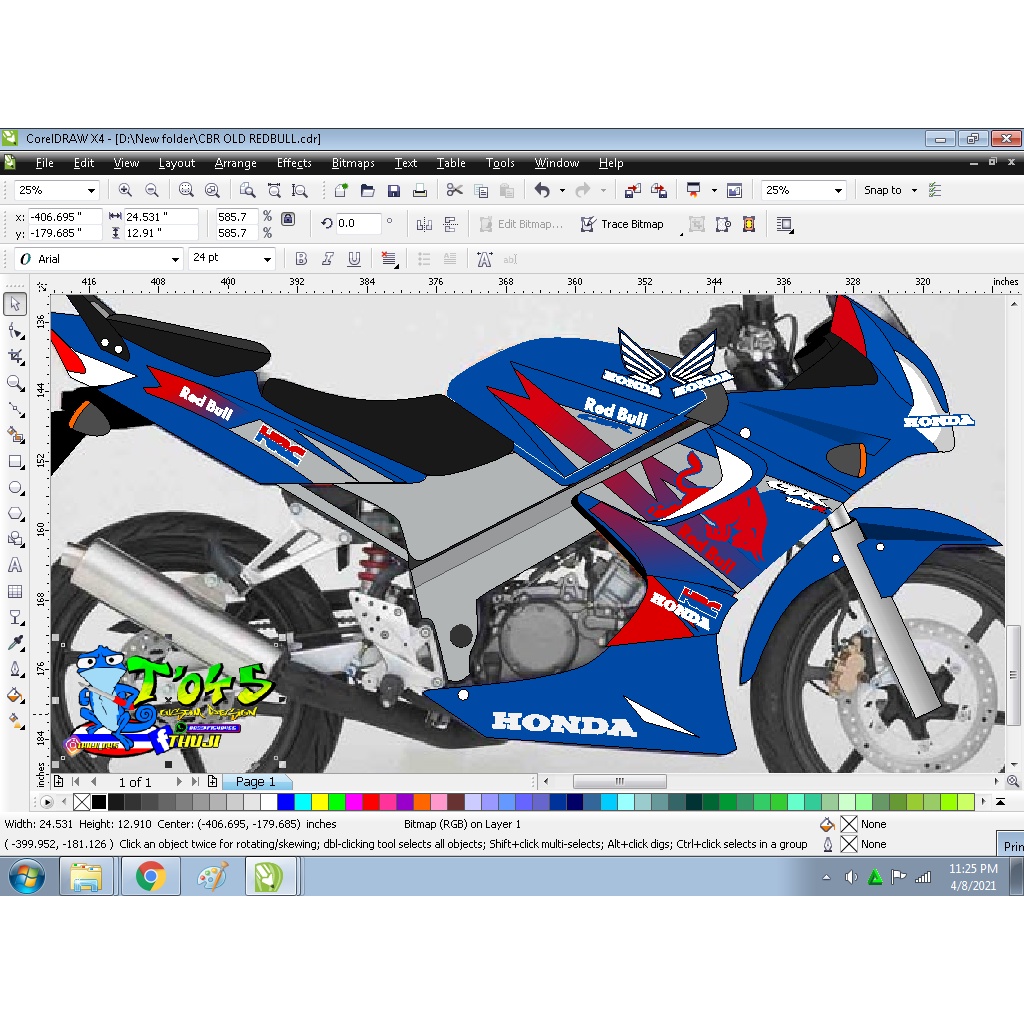Open the Bitmaps menu

click(353, 163)
